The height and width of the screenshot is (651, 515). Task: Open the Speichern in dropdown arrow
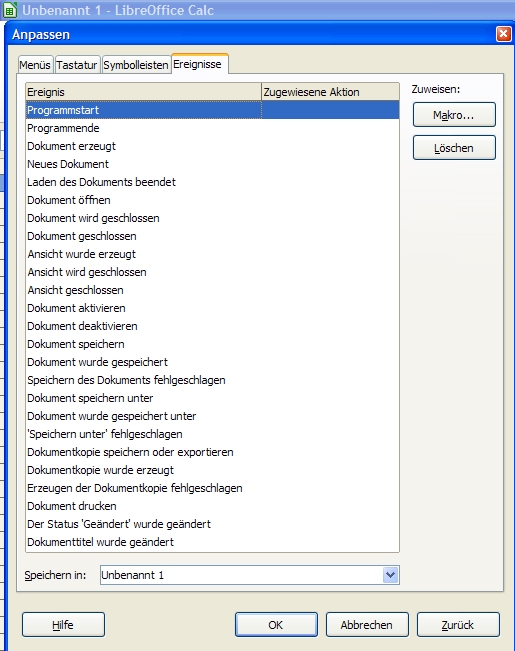click(x=390, y=575)
